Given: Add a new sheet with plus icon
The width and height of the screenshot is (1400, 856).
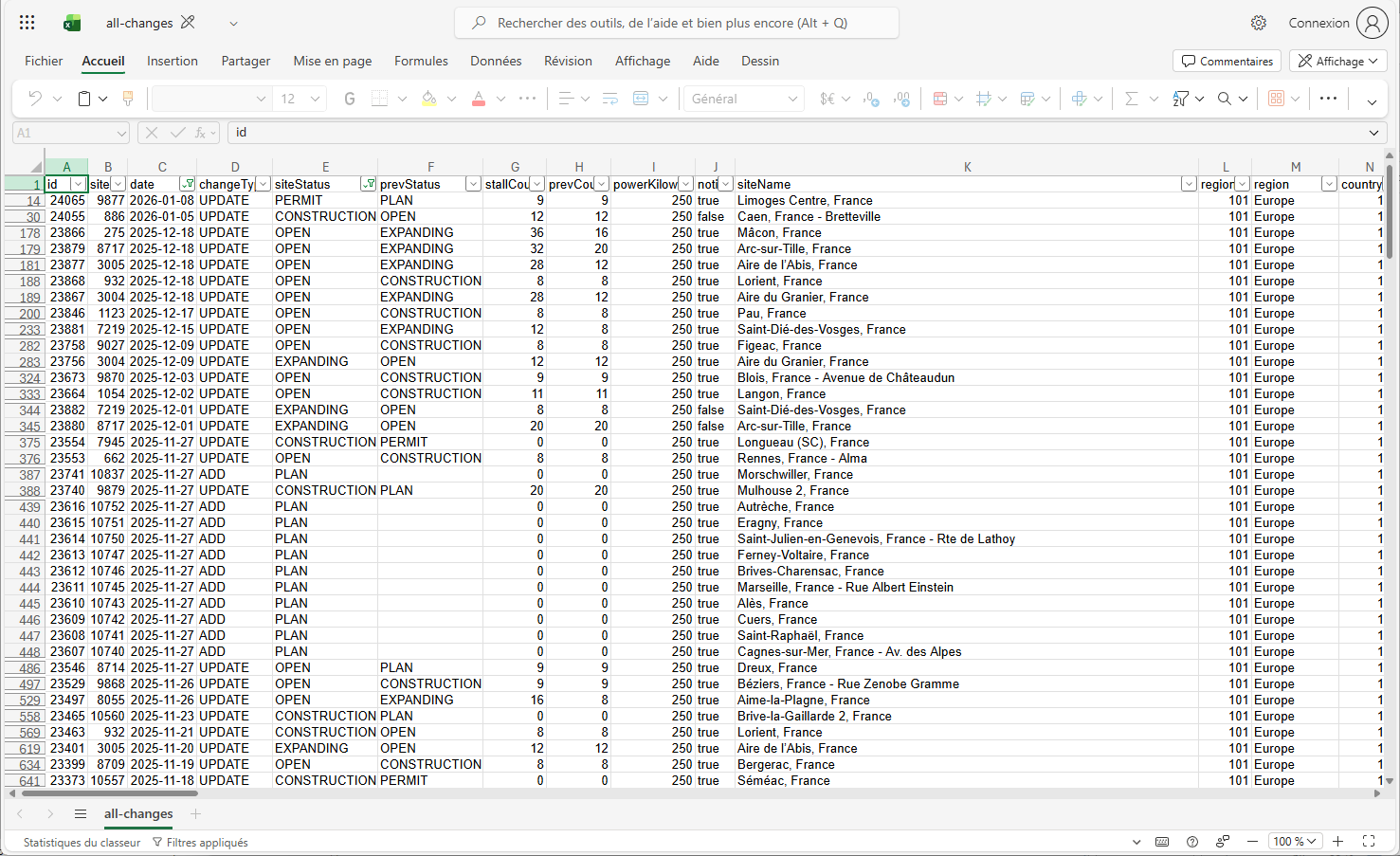Looking at the screenshot, I should point(195,814).
